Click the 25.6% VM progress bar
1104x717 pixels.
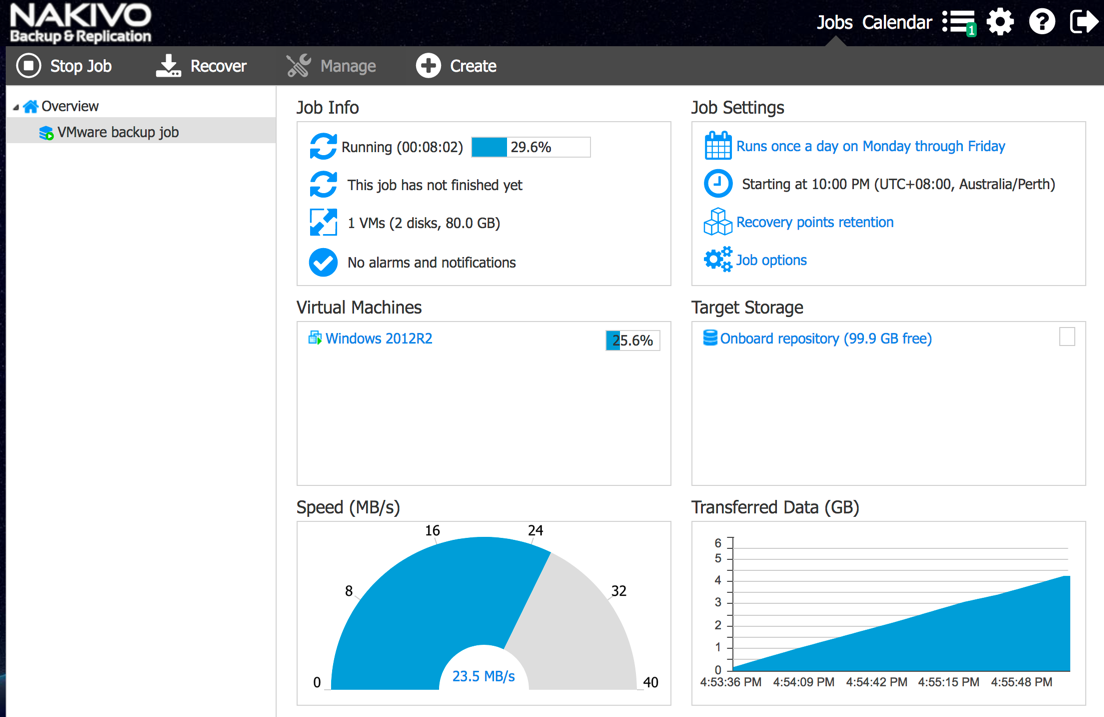coord(633,340)
